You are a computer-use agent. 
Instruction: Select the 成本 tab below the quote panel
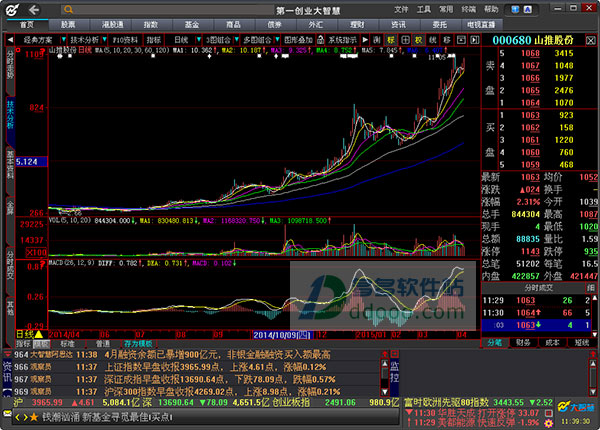tap(552, 343)
